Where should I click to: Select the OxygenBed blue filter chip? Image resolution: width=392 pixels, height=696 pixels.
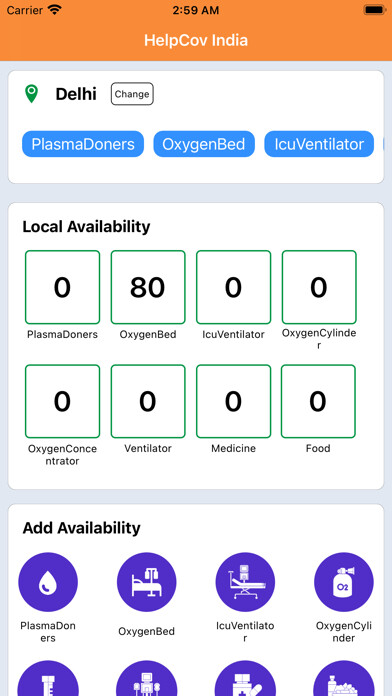(204, 144)
